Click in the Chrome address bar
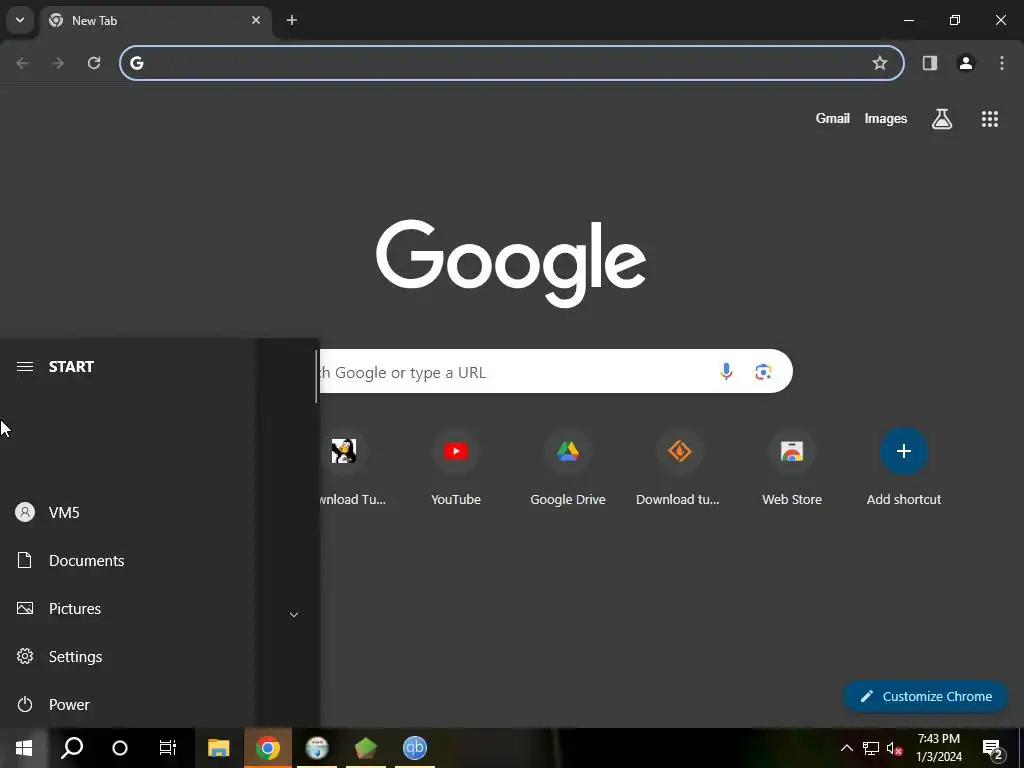The height and width of the screenshot is (768, 1024). tap(512, 63)
